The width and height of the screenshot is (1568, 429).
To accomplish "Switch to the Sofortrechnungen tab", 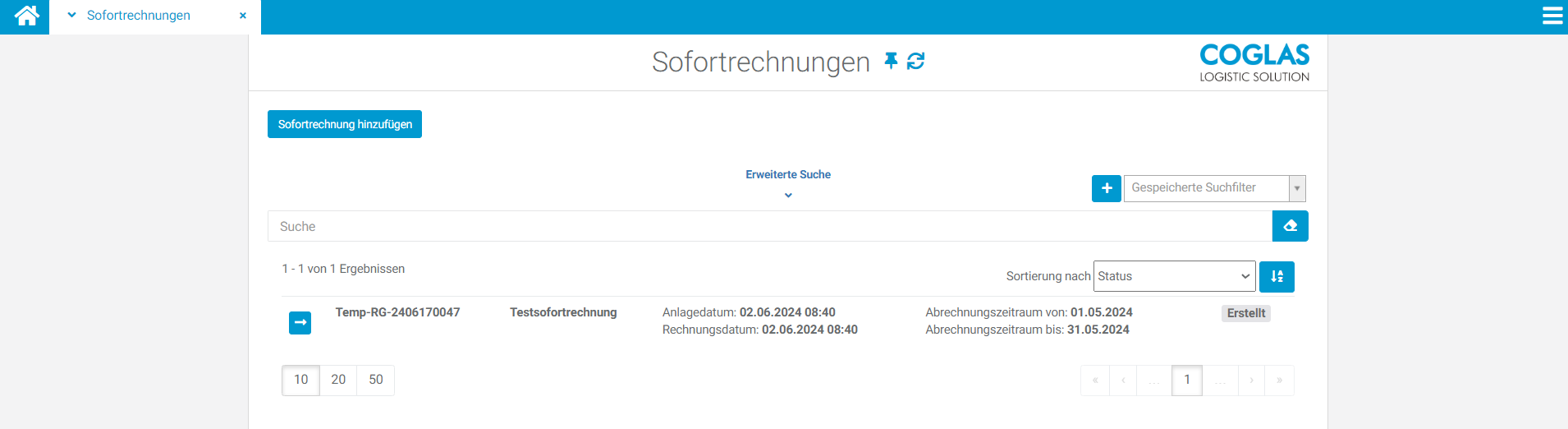I will (139, 16).
